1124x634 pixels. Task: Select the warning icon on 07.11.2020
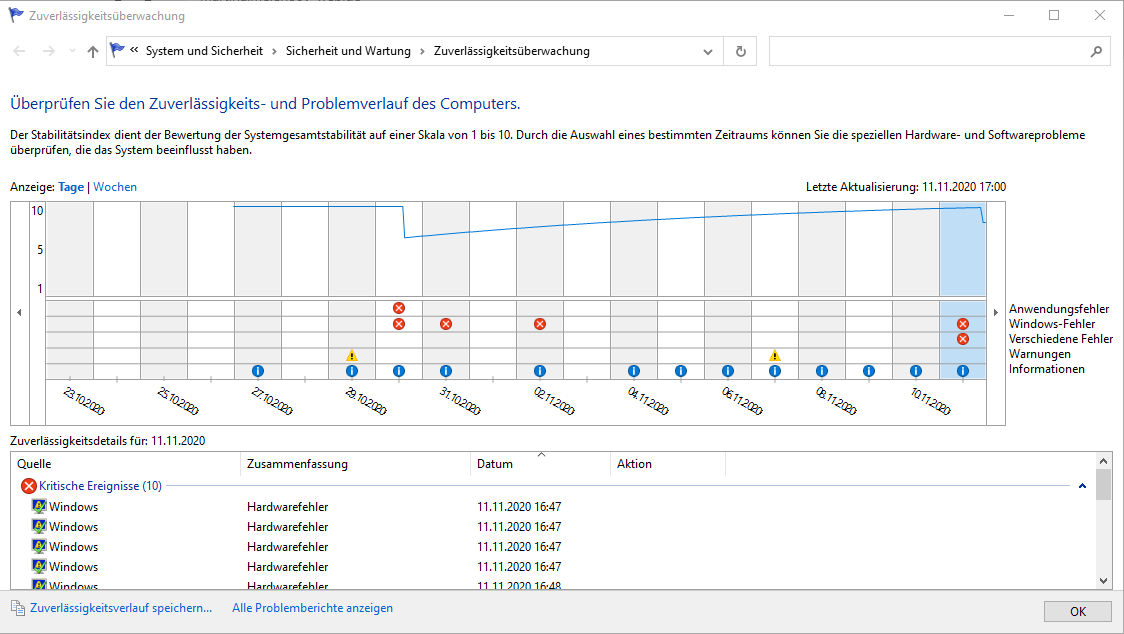point(775,355)
